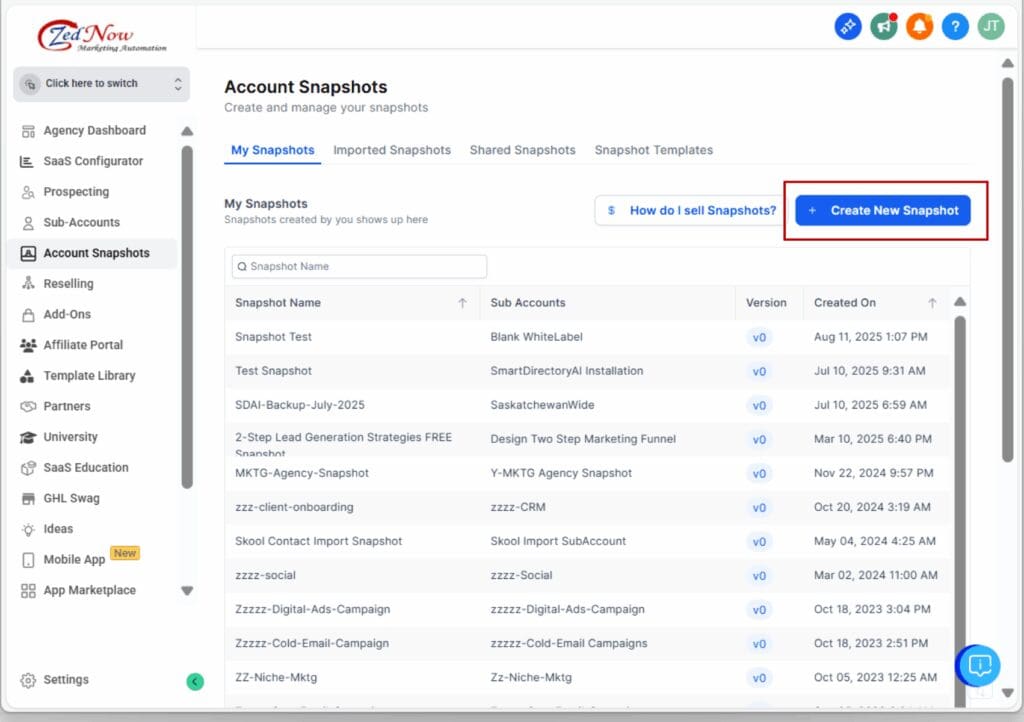Open the Template Library
The height and width of the screenshot is (722, 1024).
coord(95,375)
